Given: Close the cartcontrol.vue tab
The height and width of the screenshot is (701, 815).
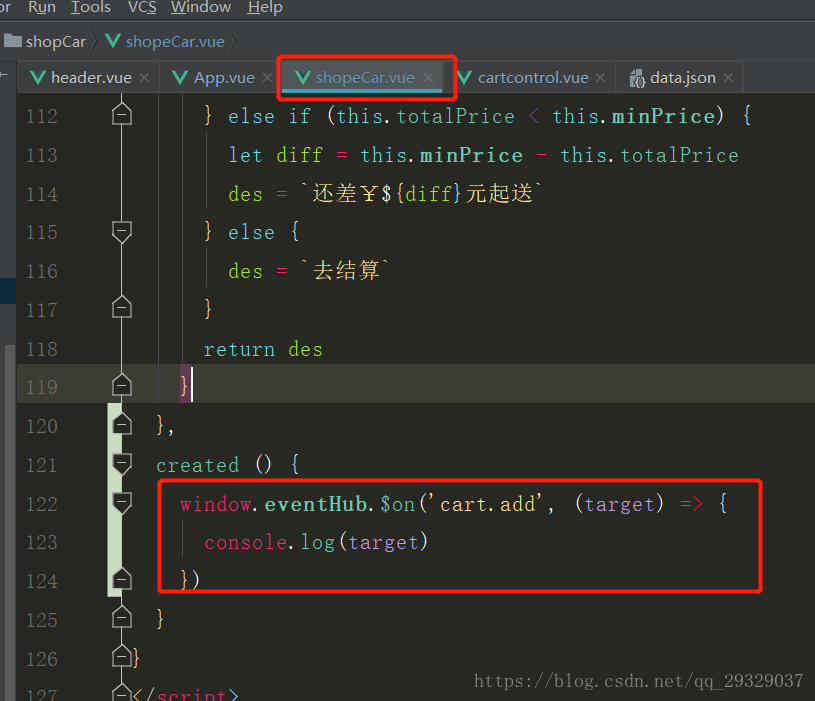Looking at the screenshot, I should 600,78.
